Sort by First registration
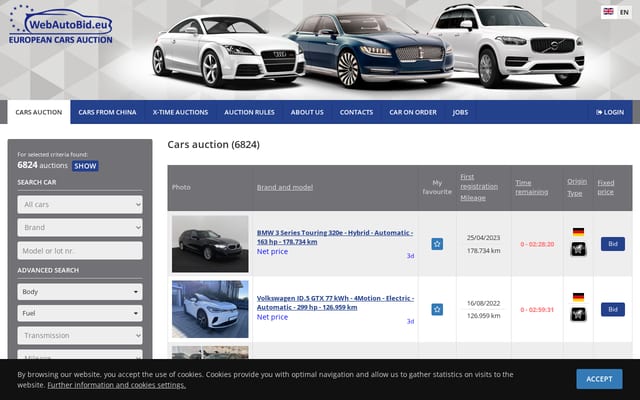The height and width of the screenshot is (400, 640). 479,182
